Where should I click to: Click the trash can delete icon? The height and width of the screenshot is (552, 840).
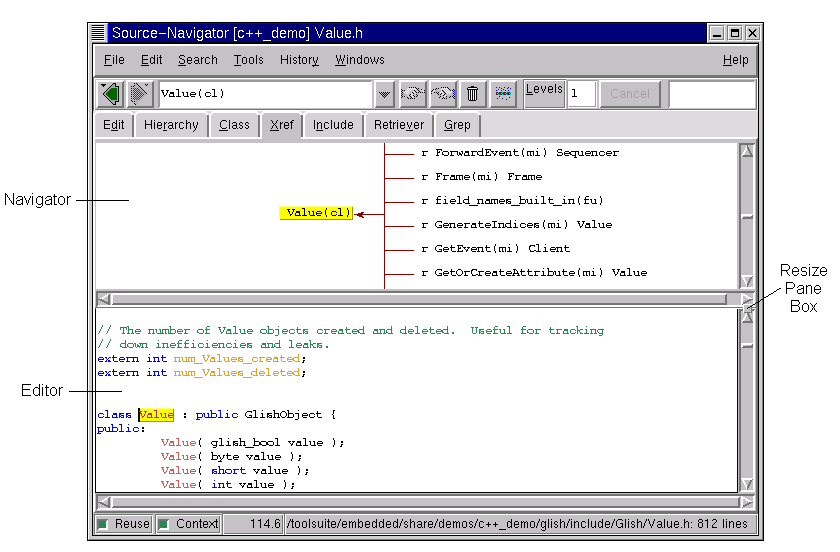point(472,94)
